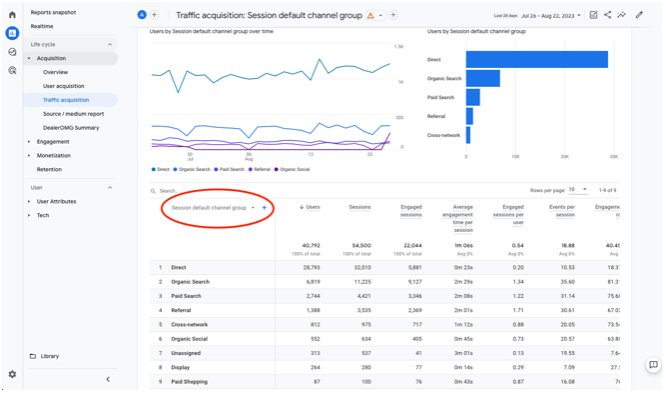Open the Advertising icon in left rail
666x394 pixels.
[12, 70]
